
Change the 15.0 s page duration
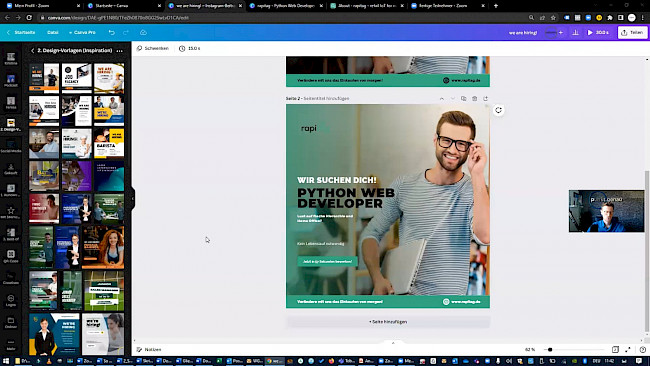[x=189, y=48]
